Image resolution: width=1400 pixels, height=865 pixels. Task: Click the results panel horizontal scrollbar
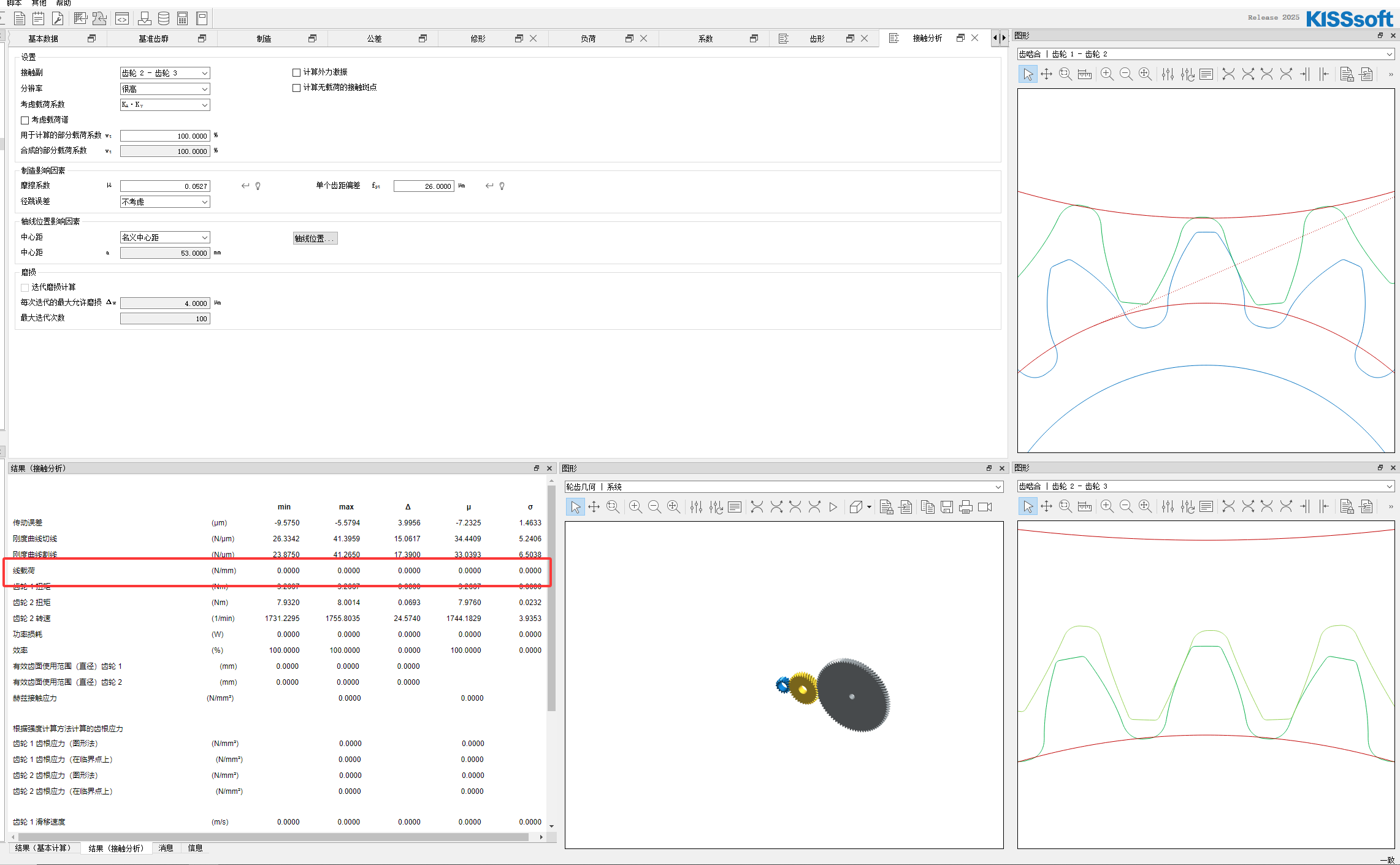tap(273, 837)
